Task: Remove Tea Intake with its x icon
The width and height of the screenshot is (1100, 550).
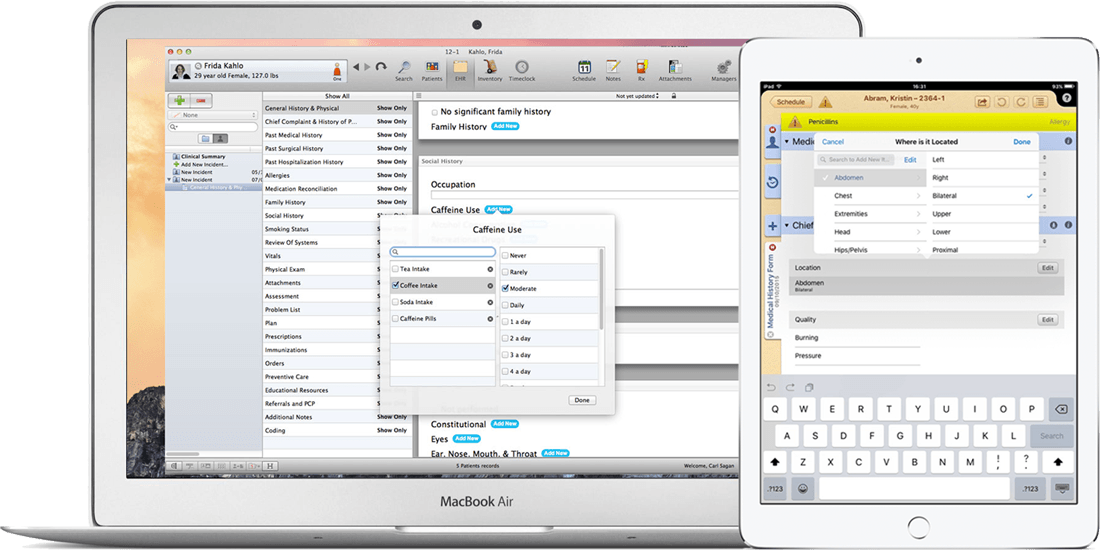Action: (490, 269)
